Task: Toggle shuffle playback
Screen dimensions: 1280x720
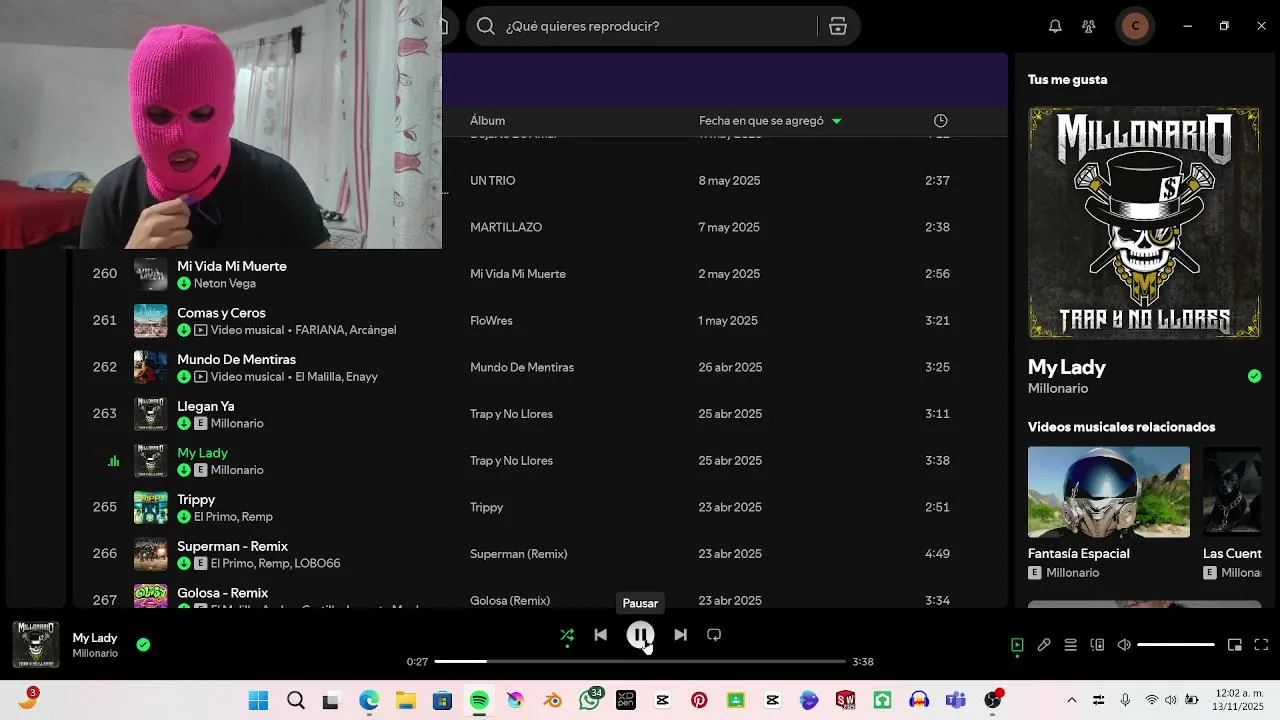Action: tap(567, 635)
